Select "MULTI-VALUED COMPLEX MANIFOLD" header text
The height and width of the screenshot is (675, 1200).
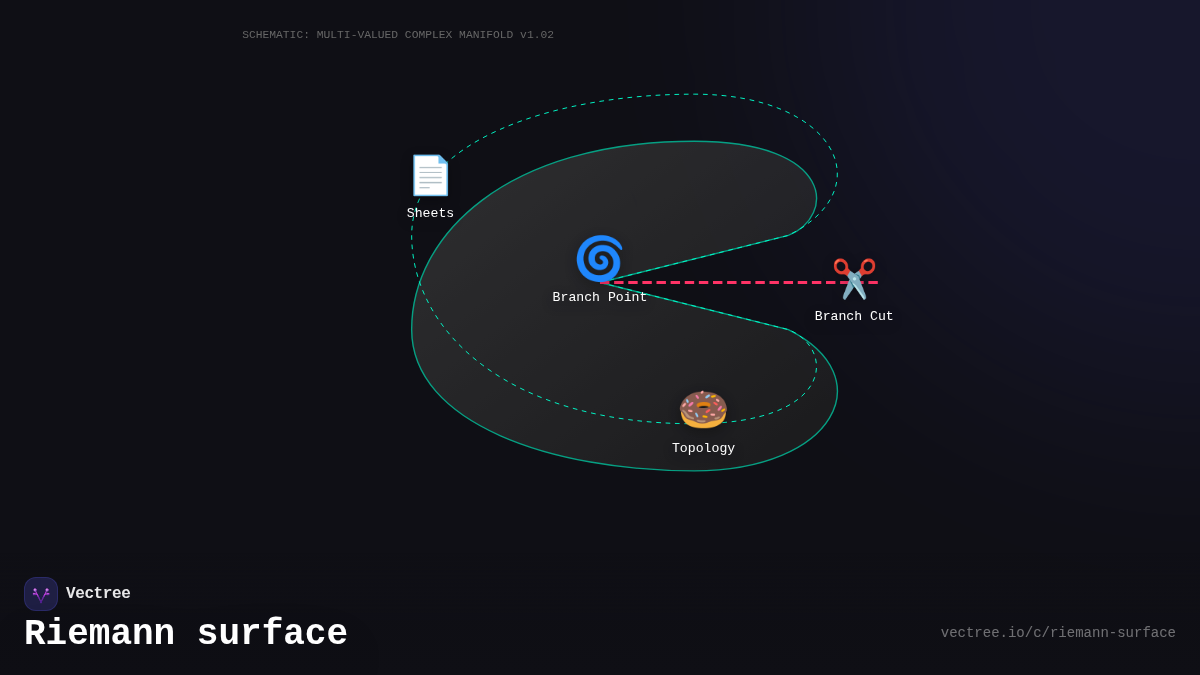(415, 35)
